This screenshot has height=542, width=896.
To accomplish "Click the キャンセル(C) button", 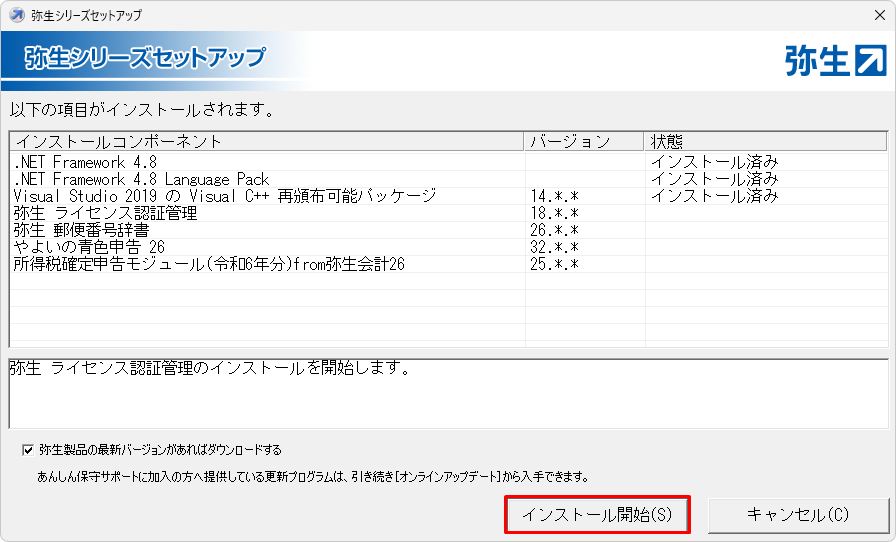I will point(797,516).
